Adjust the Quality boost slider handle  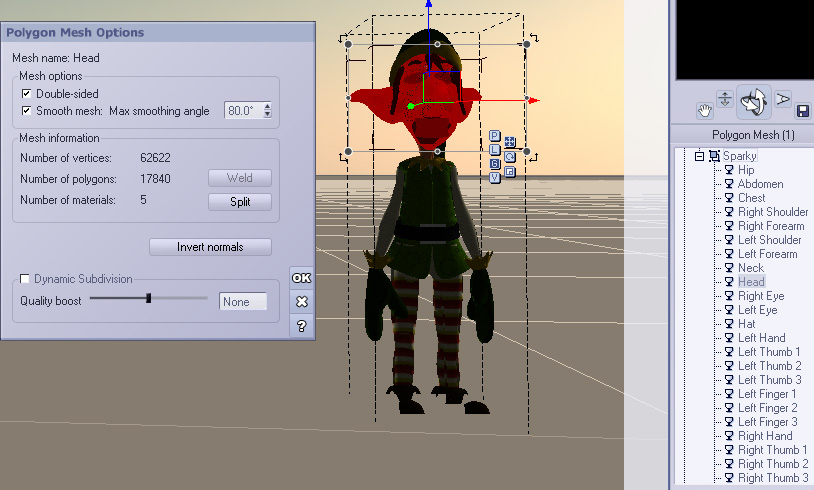pyautogui.click(x=148, y=298)
